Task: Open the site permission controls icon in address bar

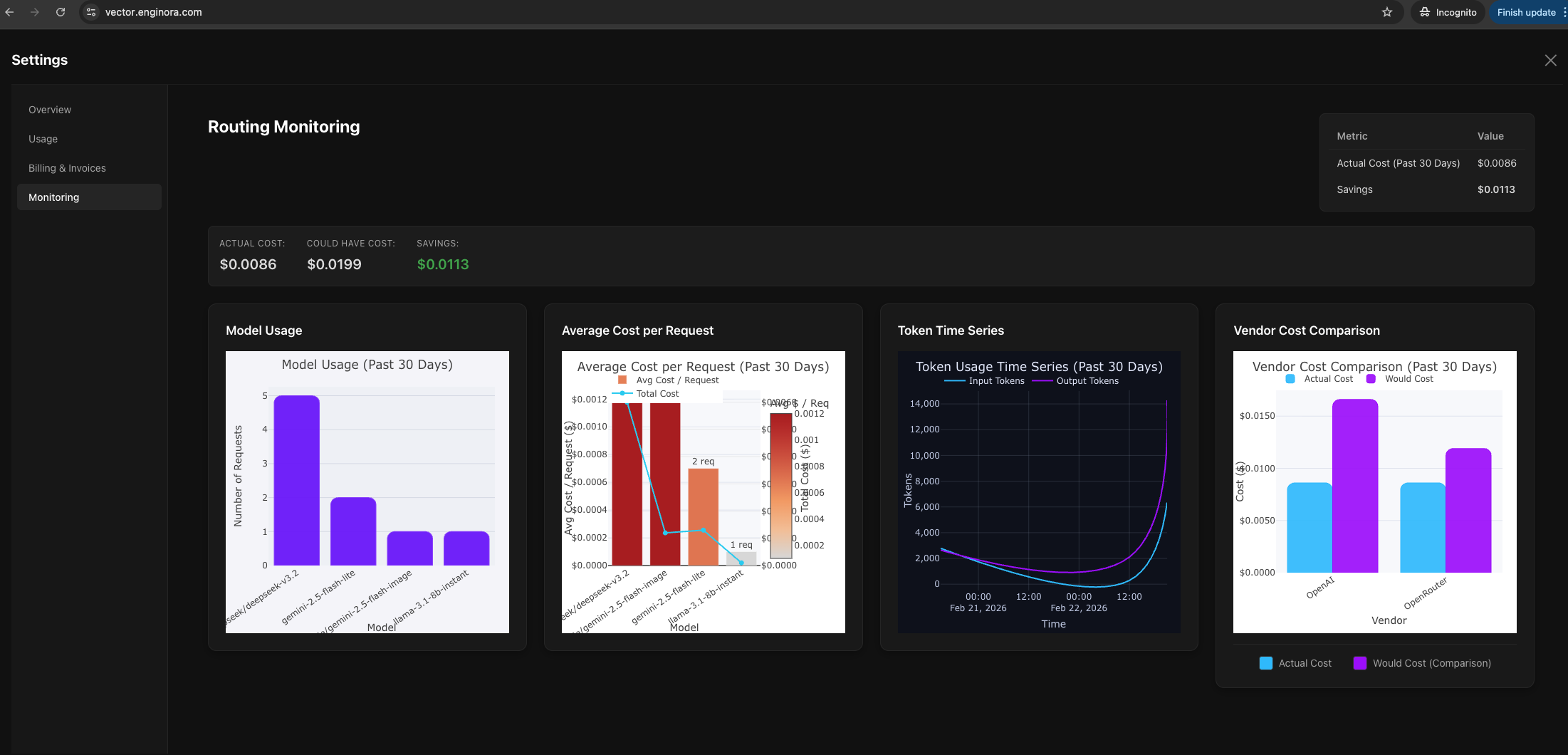Action: point(90,12)
